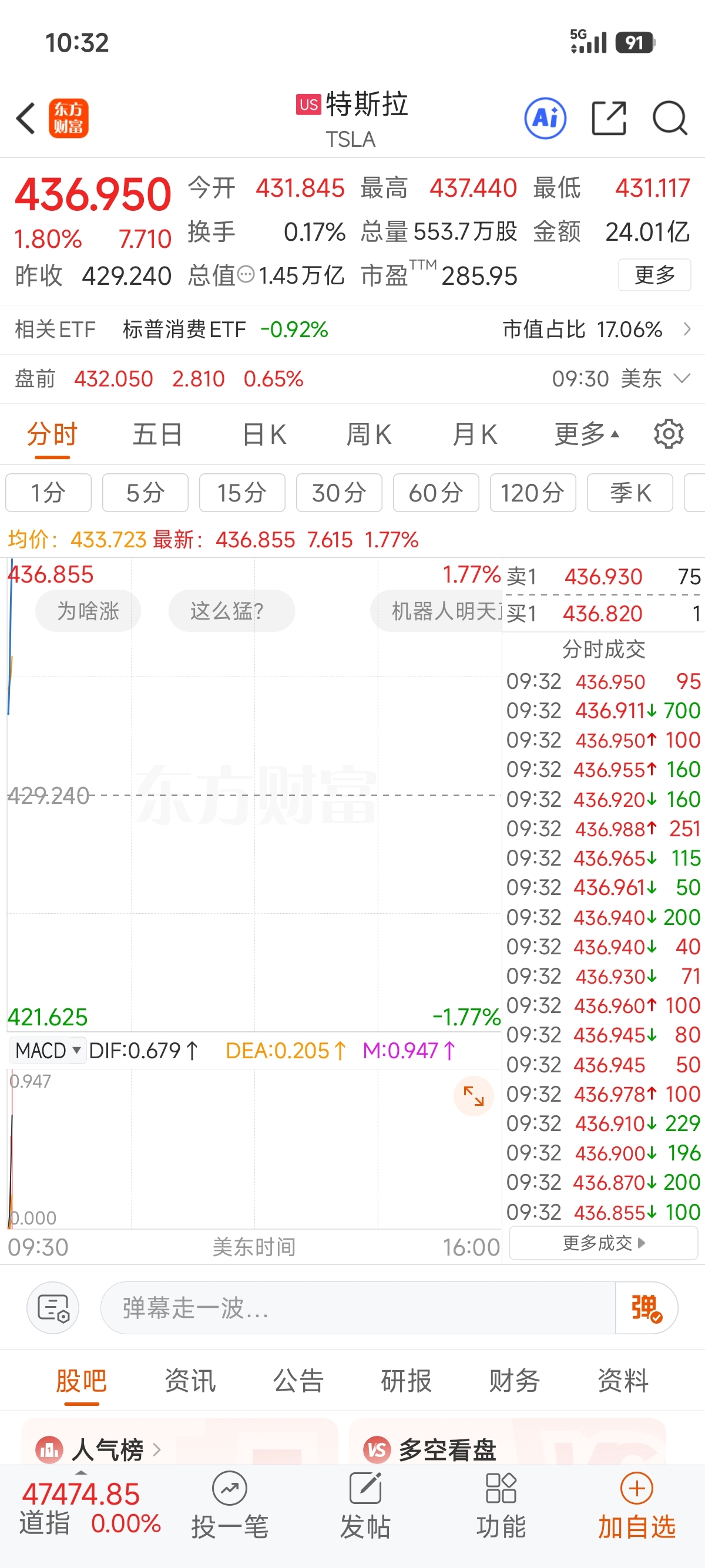Expand chart to fullscreen icon
Image resolution: width=705 pixels, height=1568 pixels.
click(x=473, y=1096)
